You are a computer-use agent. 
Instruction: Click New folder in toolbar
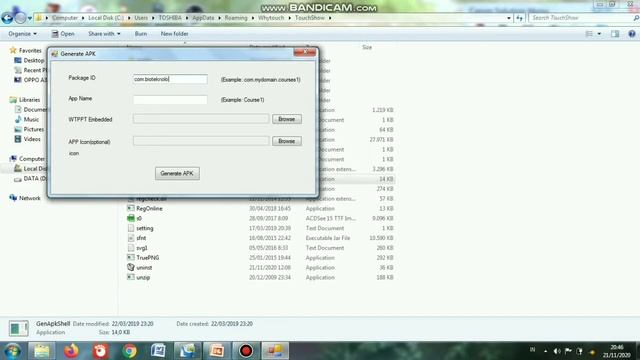coord(174,34)
